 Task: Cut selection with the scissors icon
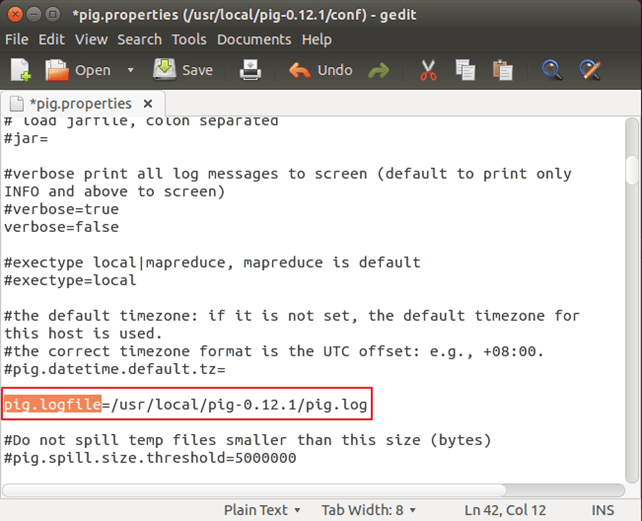[x=429, y=70]
